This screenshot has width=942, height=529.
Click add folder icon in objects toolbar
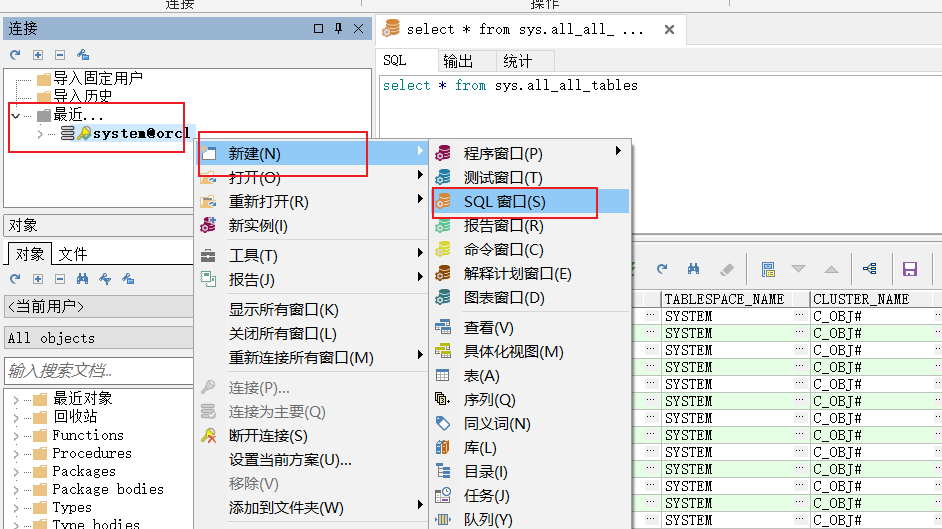tap(38, 279)
